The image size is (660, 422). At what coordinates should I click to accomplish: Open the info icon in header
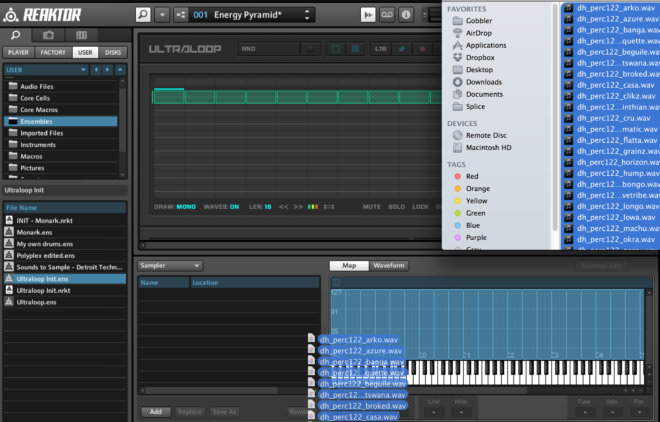[x=406, y=15]
